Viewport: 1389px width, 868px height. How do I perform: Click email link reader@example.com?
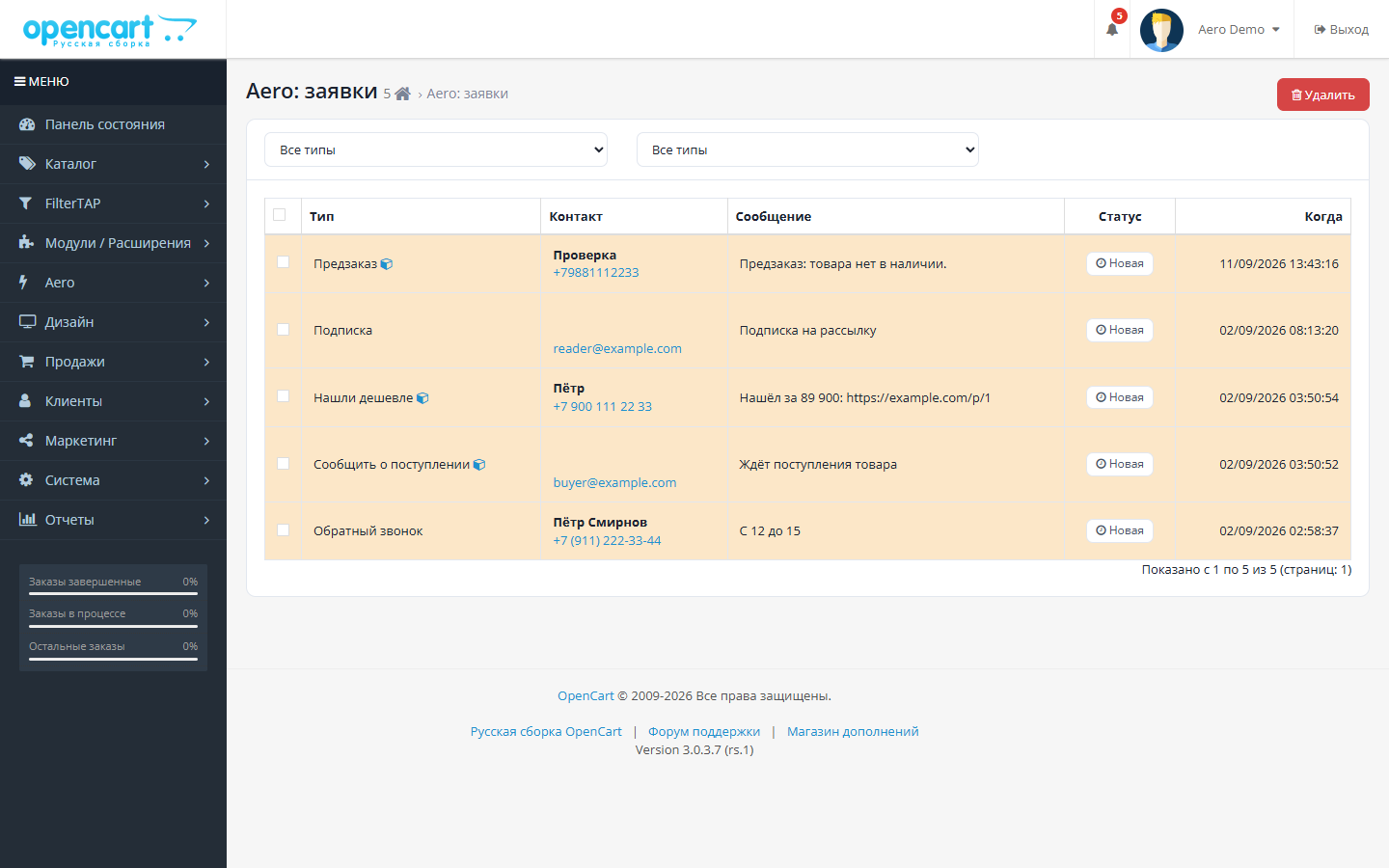coord(617,349)
